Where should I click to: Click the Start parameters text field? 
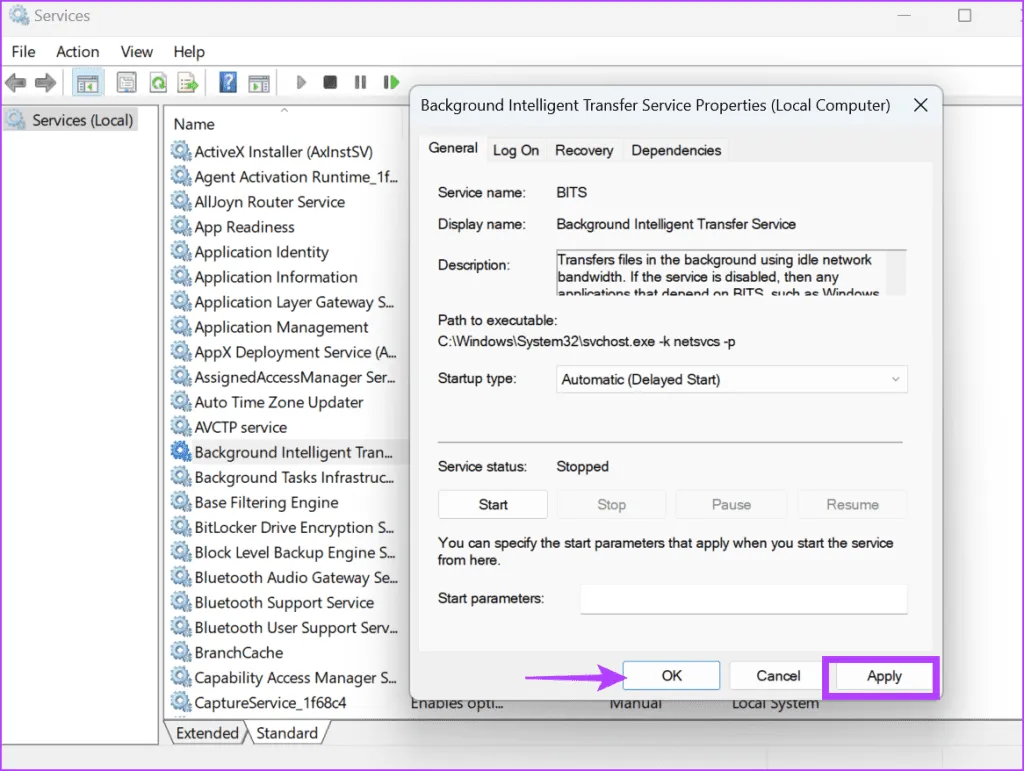(x=743, y=599)
